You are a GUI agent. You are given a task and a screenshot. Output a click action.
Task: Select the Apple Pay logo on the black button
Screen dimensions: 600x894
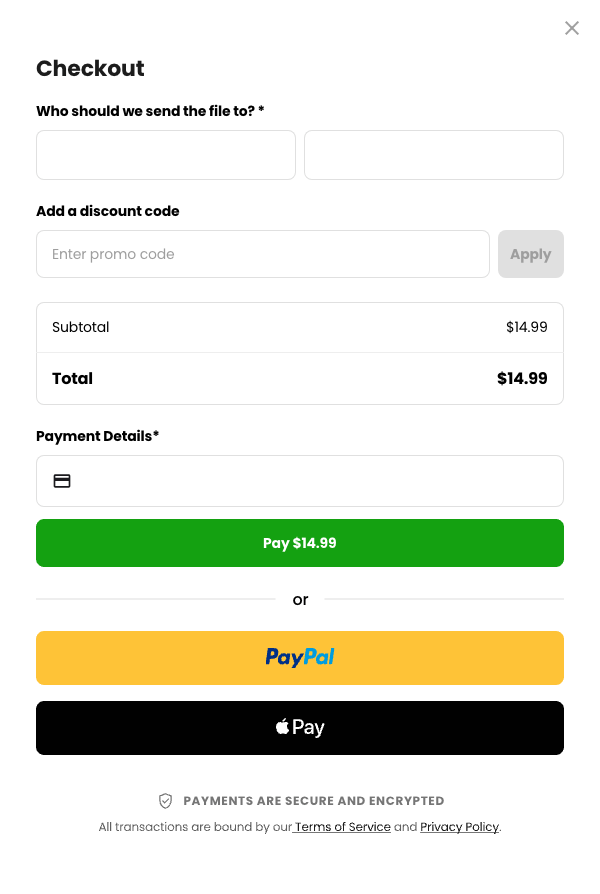coord(299,727)
